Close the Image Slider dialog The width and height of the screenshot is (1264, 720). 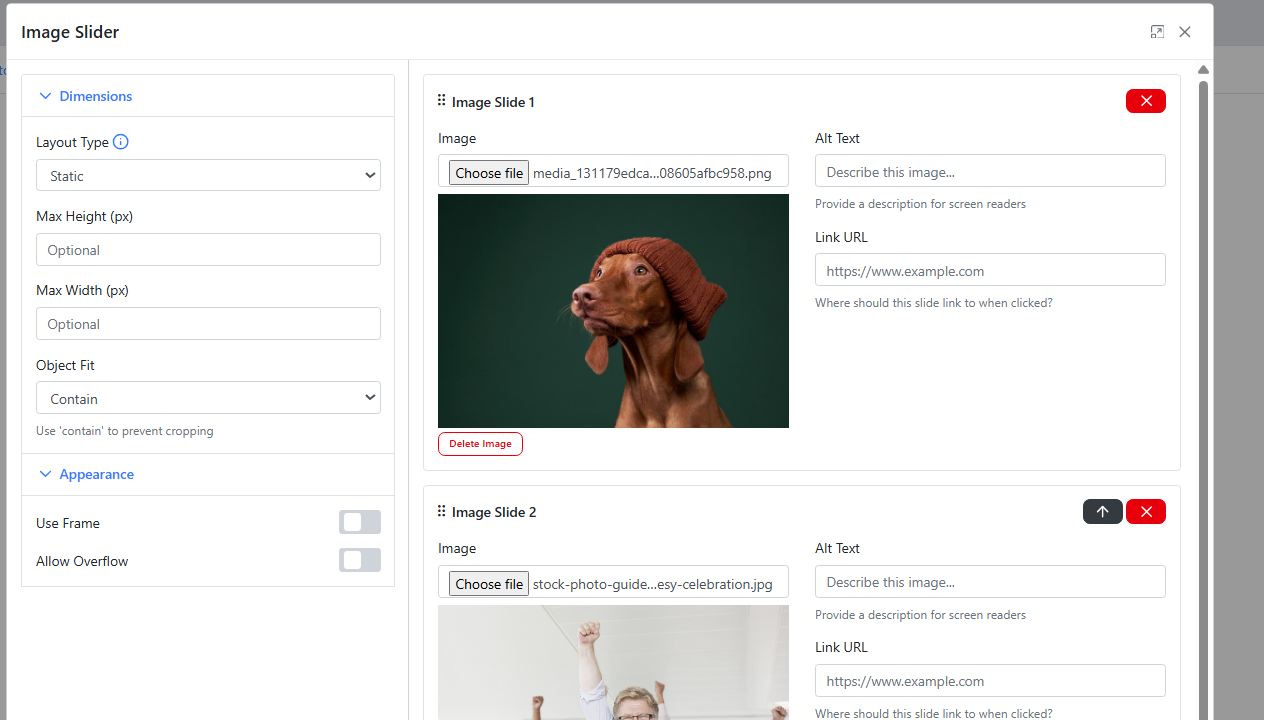coord(1185,32)
